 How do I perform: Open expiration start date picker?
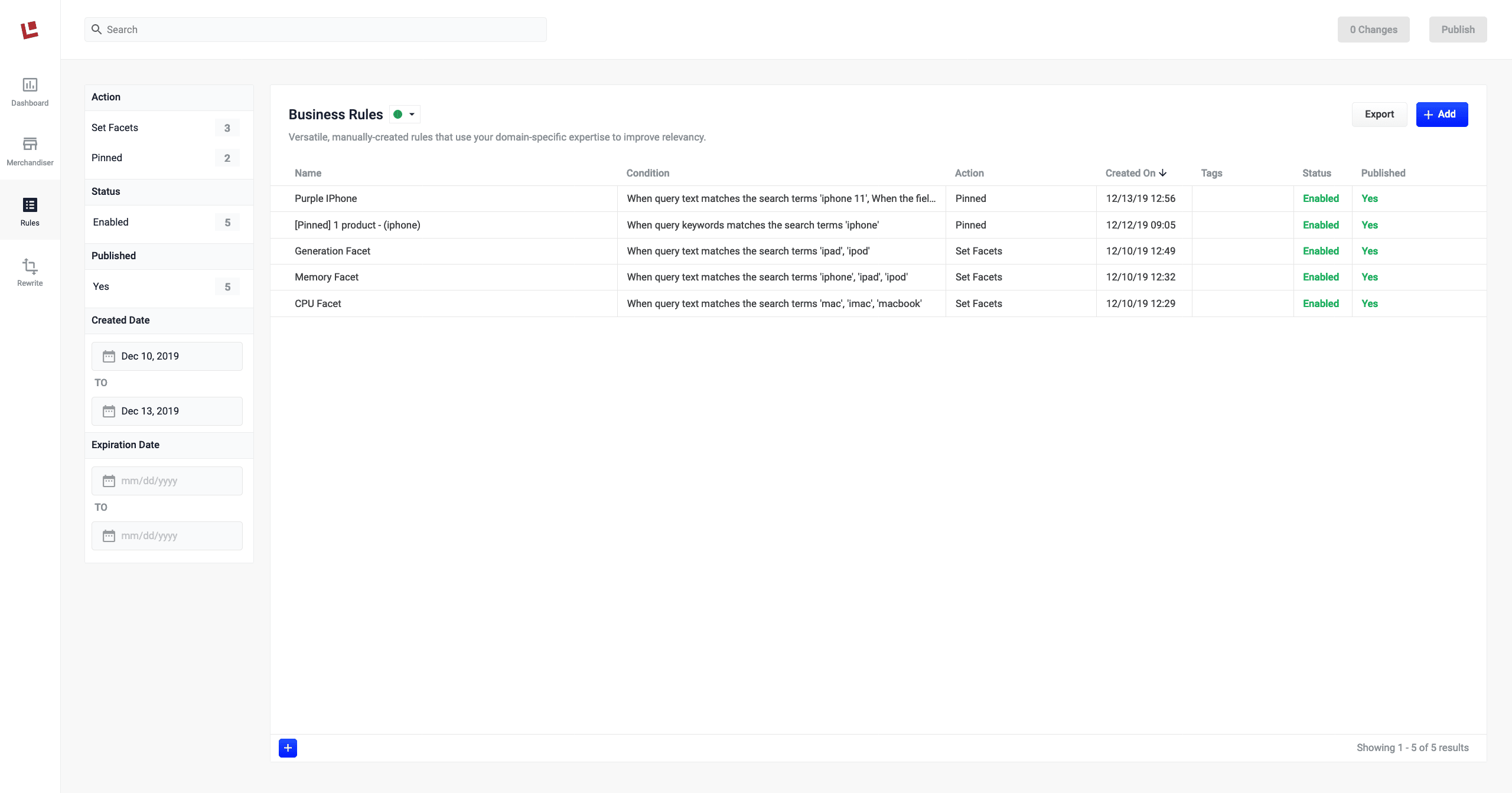(x=167, y=481)
